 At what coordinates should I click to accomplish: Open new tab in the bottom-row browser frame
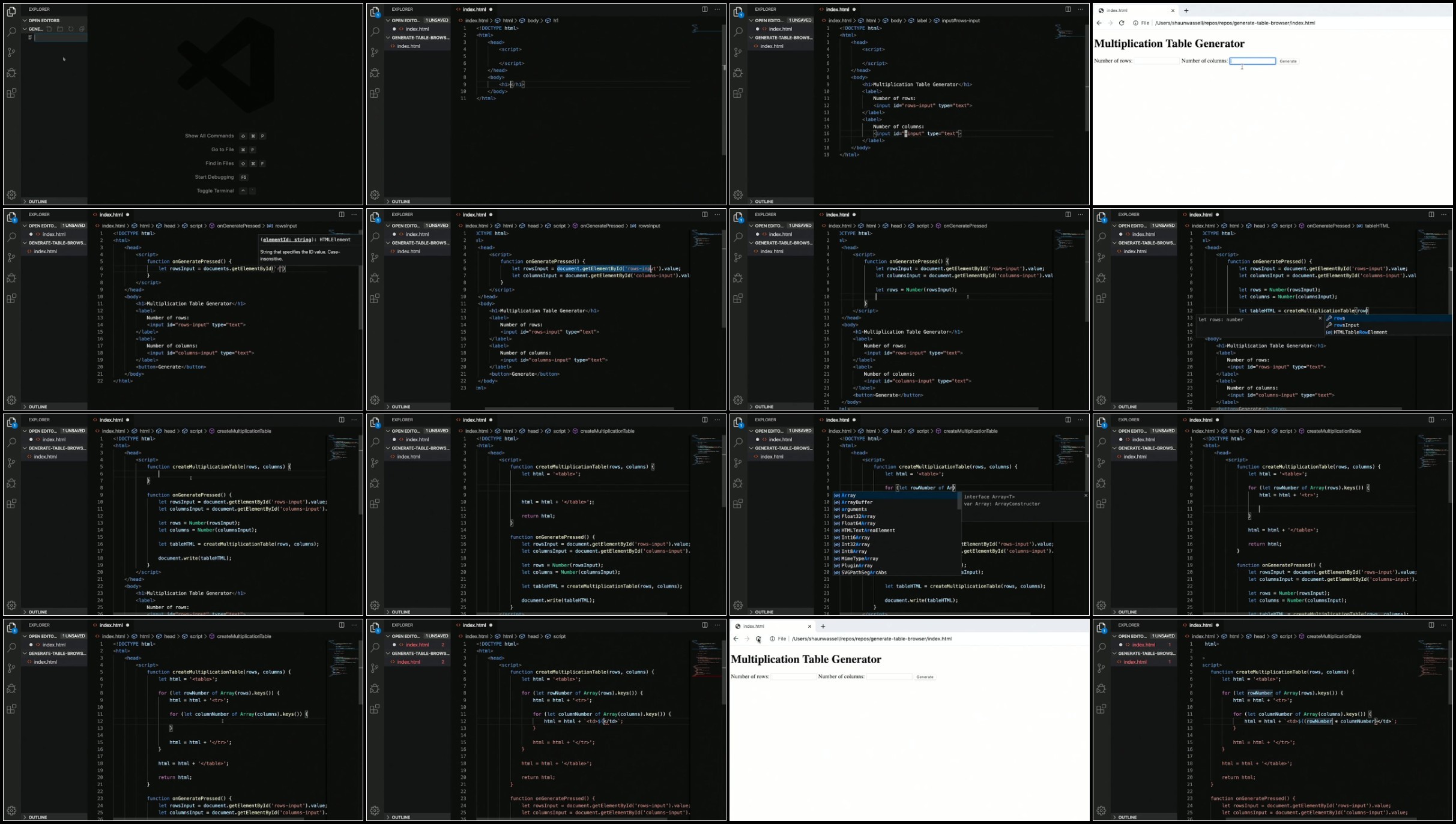click(823, 626)
